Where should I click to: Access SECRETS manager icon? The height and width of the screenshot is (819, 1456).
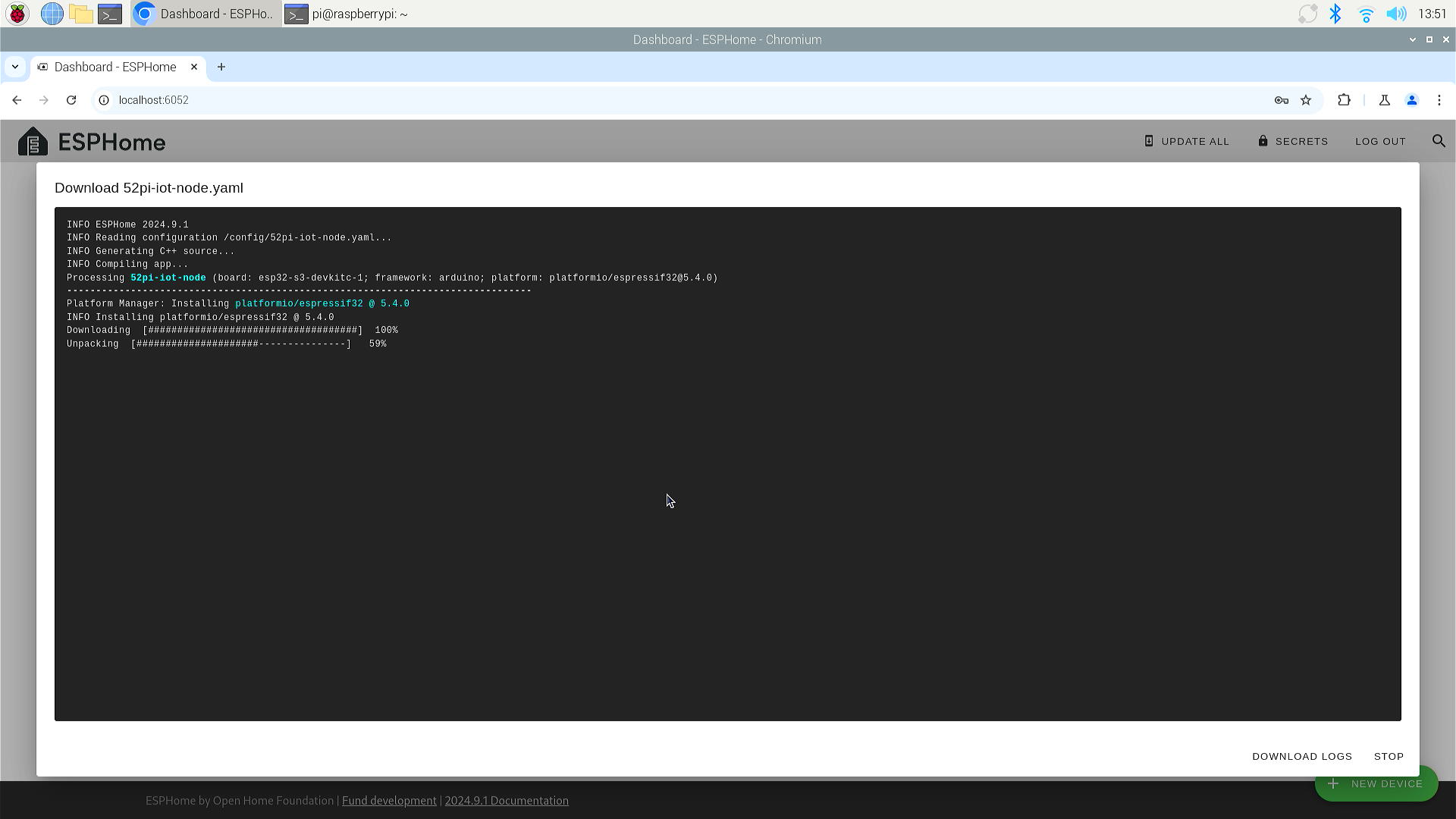[x=1263, y=141]
